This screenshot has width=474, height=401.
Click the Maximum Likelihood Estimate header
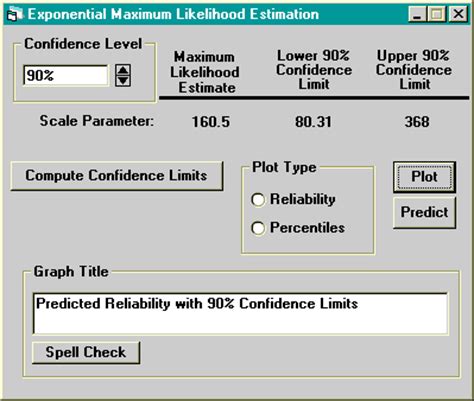[205, 72]
